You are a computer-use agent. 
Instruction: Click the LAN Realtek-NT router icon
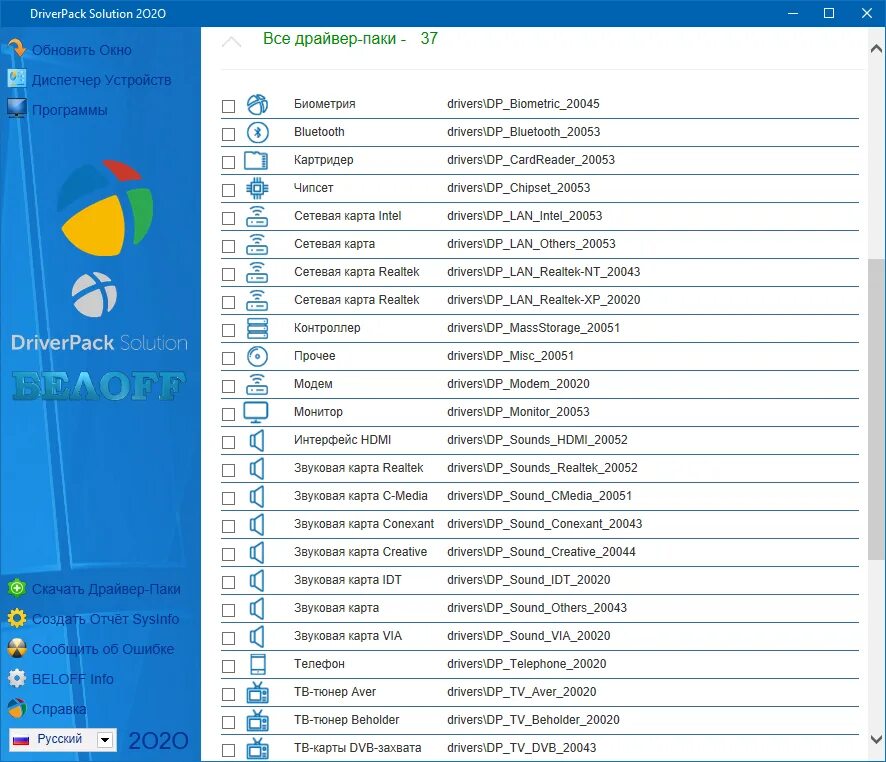(257, 272)
